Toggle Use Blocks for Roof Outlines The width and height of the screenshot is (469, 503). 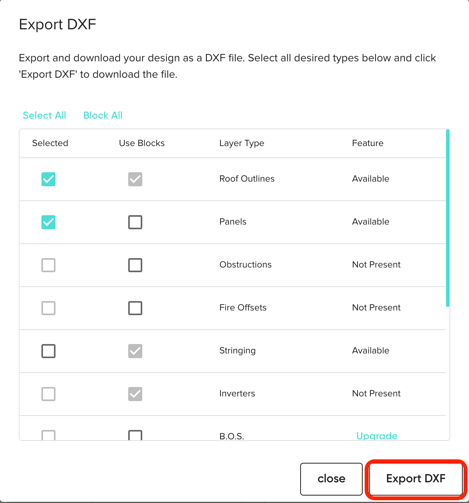[x=135, y=179]
